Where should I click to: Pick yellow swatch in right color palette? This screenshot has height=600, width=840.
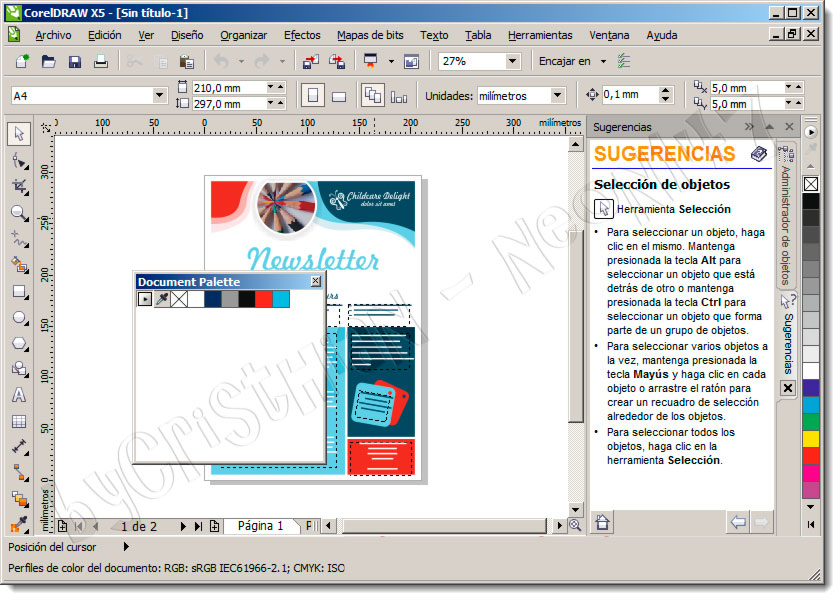click(x=811, y=439)
